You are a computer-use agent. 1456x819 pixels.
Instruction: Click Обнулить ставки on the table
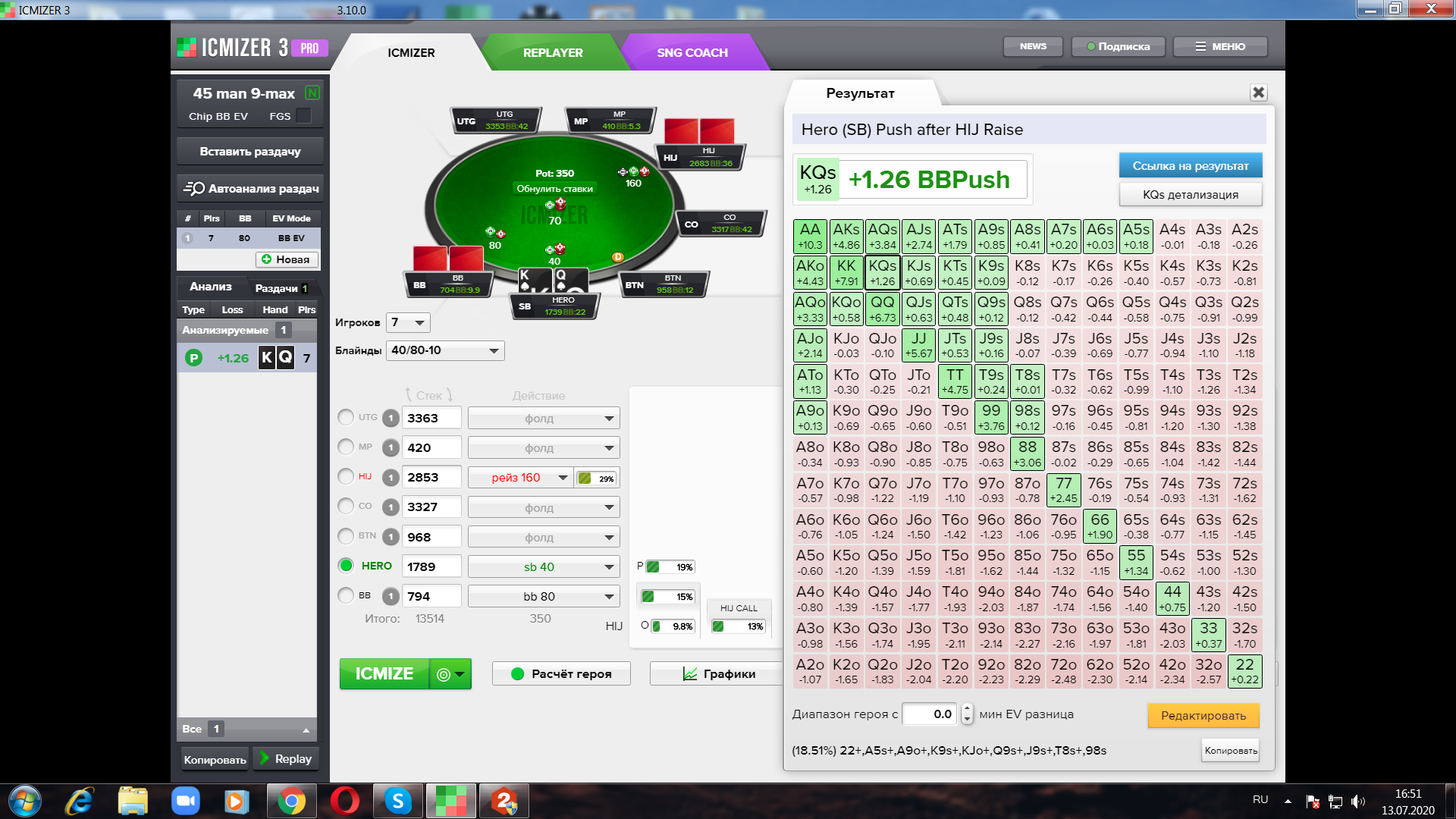click(554, 188)
